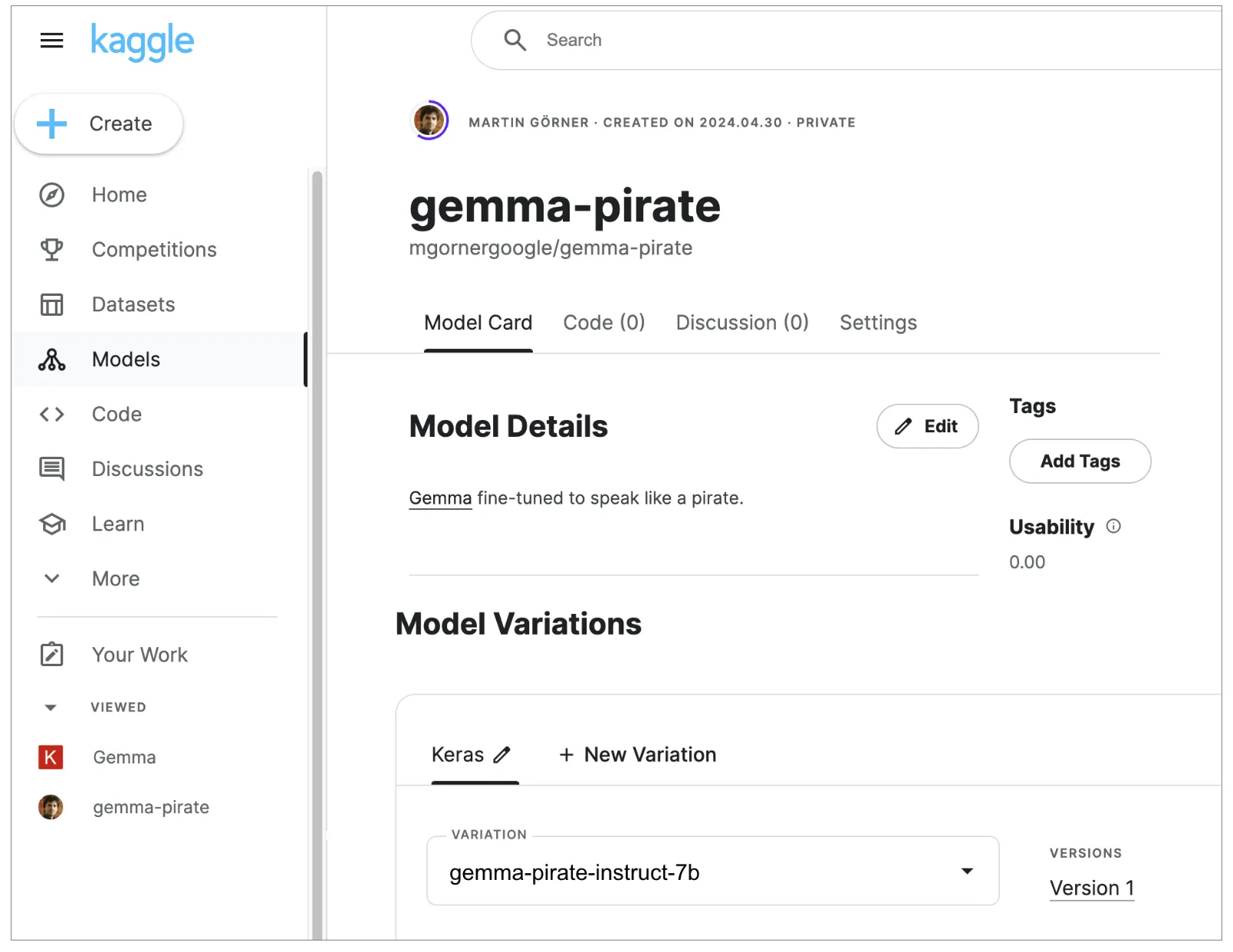Follow the Gemma link in description

tap(440, 498)
